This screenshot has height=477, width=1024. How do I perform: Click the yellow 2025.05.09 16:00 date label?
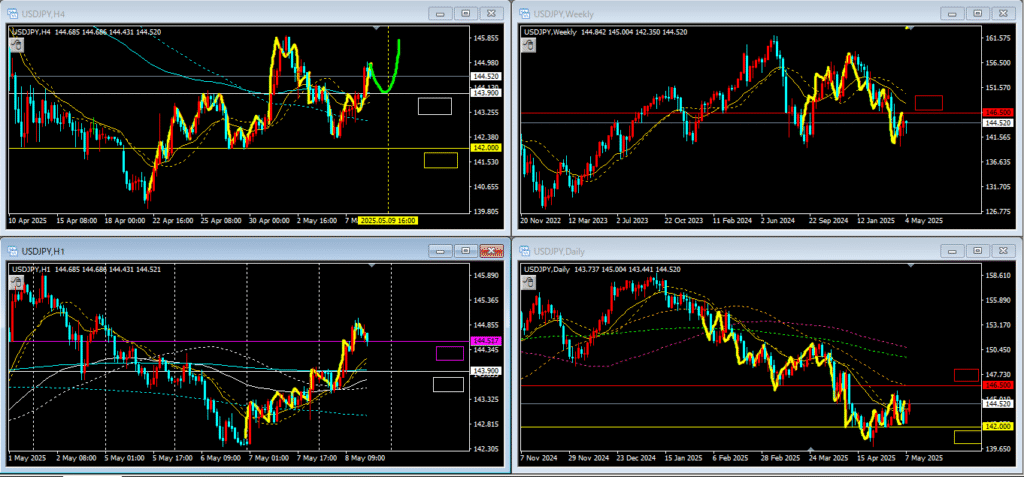[388, 221]
